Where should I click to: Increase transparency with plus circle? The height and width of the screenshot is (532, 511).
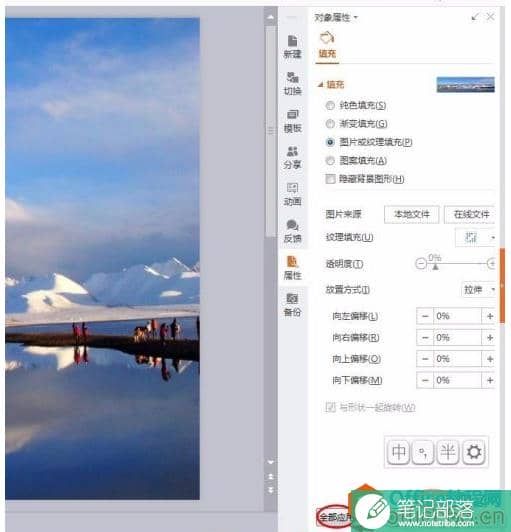pos(491,263)
